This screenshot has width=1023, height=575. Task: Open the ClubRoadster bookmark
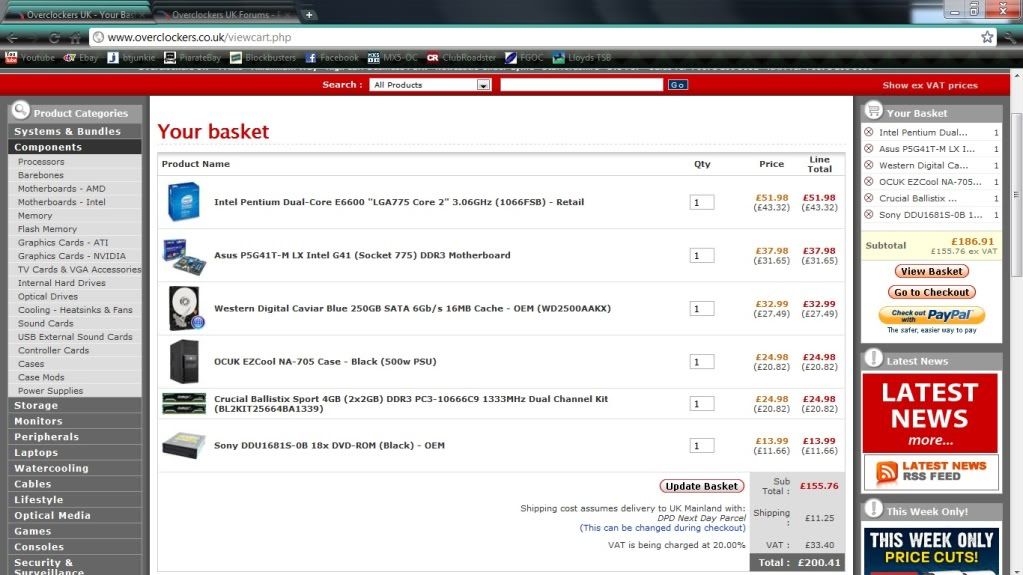pyautogui.click(x=461, y=57)
